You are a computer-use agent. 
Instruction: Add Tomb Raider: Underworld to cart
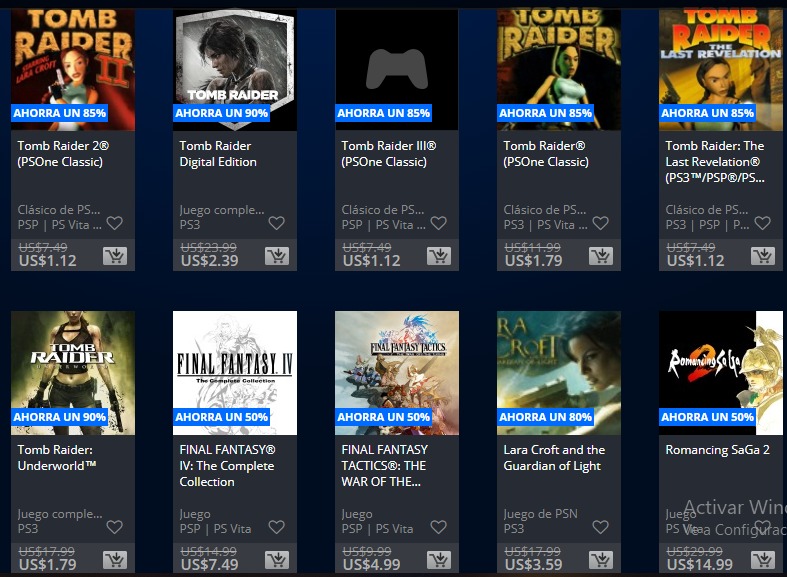point(115,560)
